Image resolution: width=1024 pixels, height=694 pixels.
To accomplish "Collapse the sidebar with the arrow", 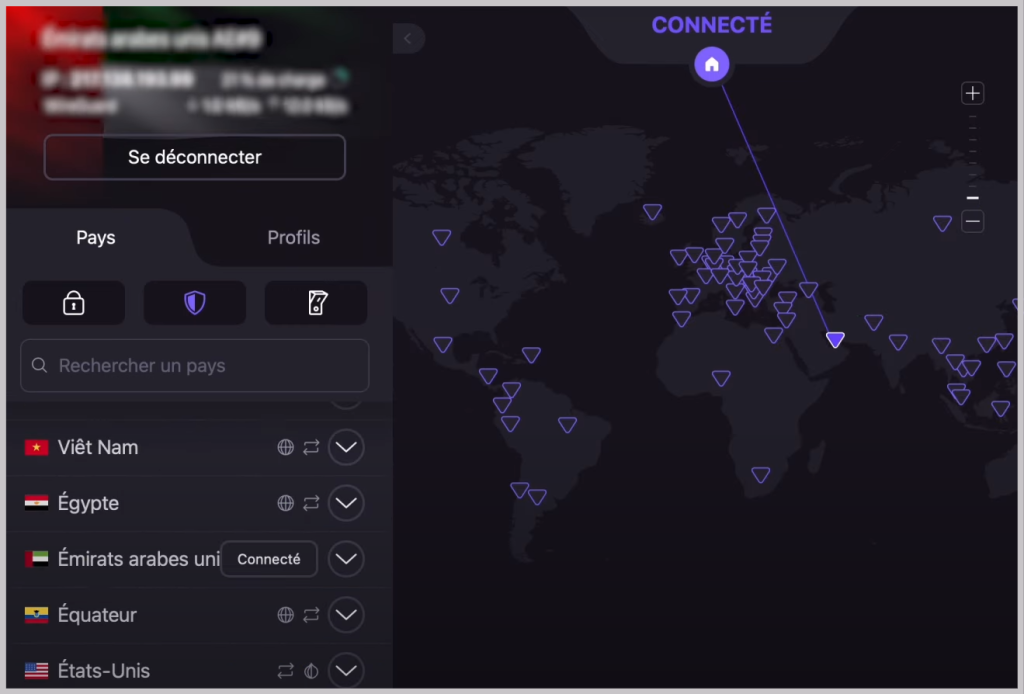I will pyautogui.click(x=408, y=39).
